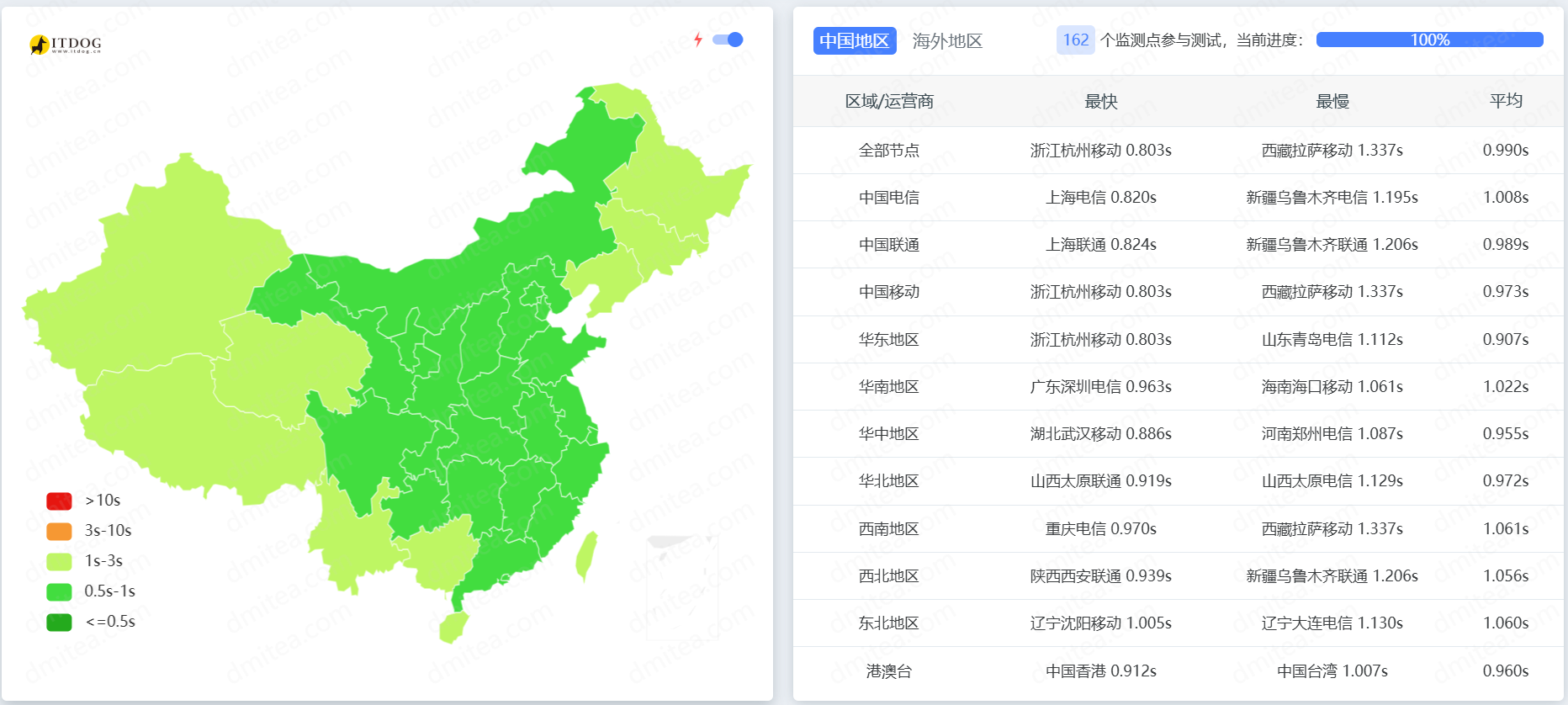This screenshot has height=705, width=1568.
Task: Click the 162 monitoring points badge
Action: [x=1075, y=40]
